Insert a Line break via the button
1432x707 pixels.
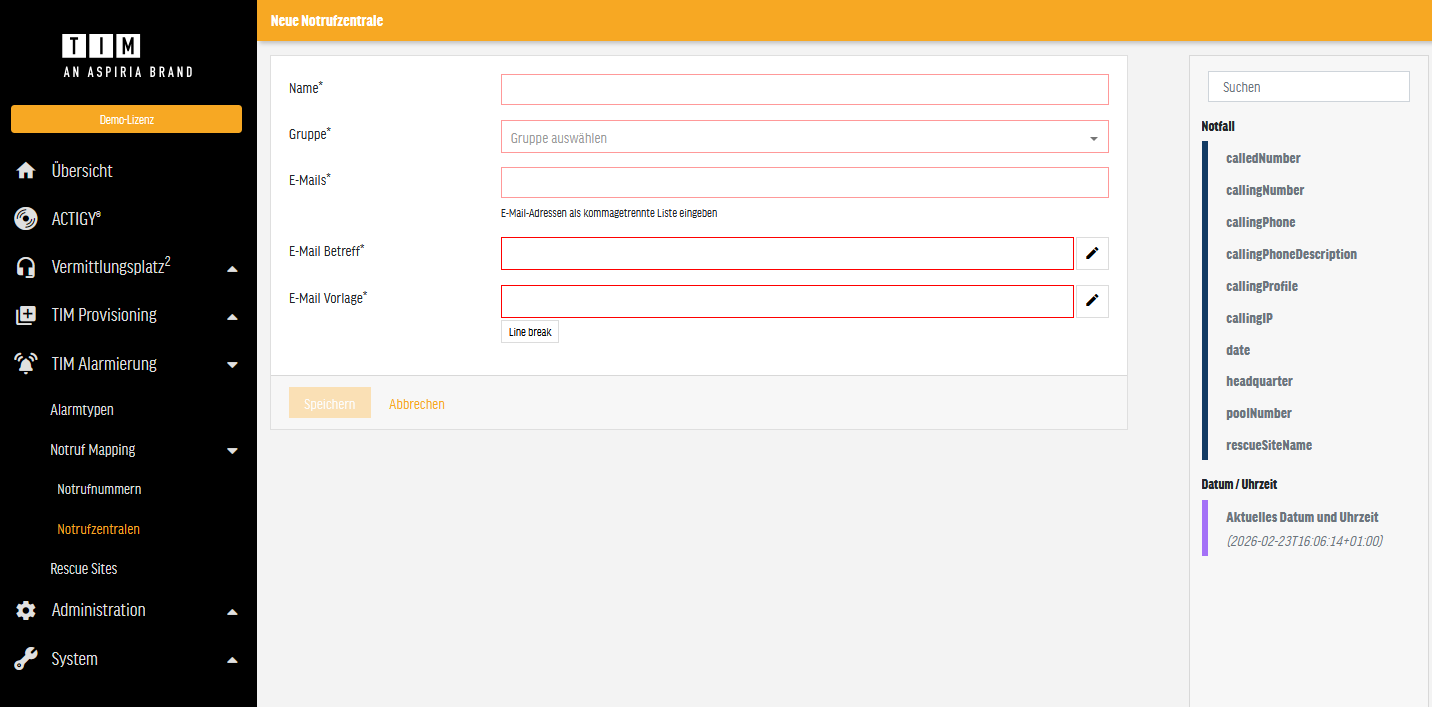pos(530,332)
